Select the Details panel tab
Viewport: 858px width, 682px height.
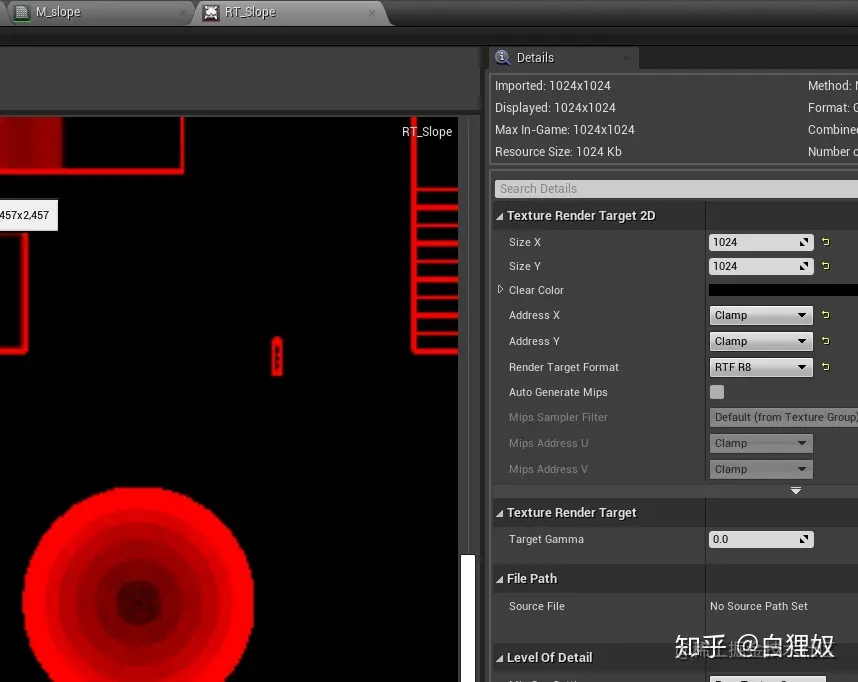564,57
